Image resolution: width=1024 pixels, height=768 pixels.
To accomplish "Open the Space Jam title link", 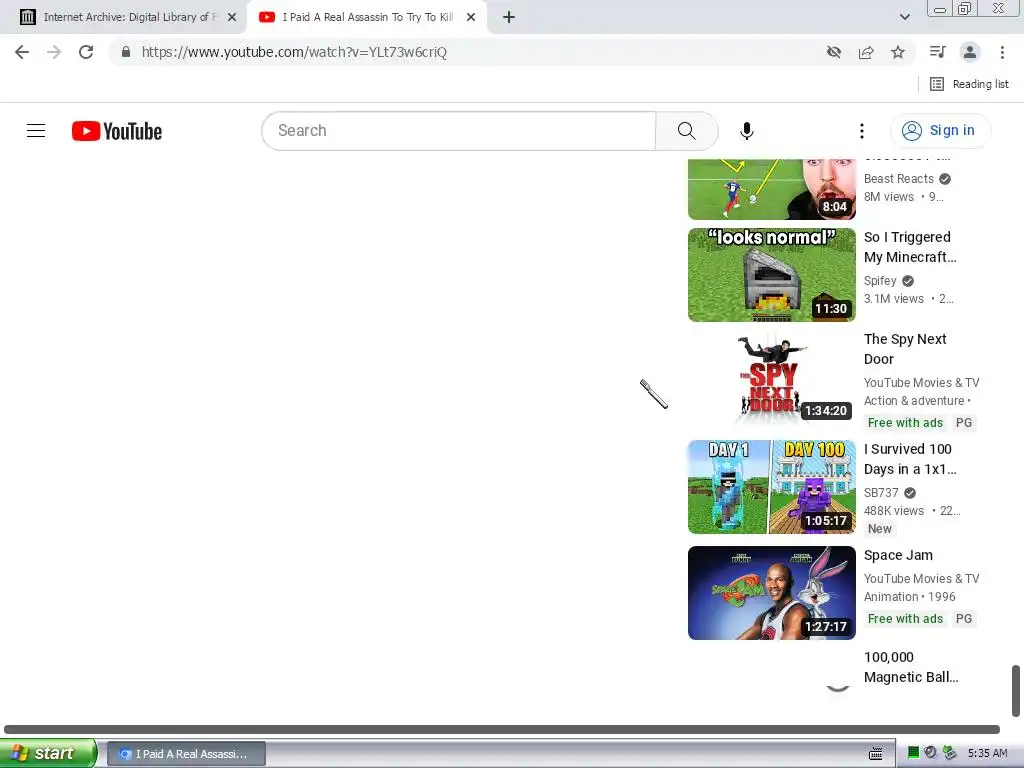I will coord(899,555).
